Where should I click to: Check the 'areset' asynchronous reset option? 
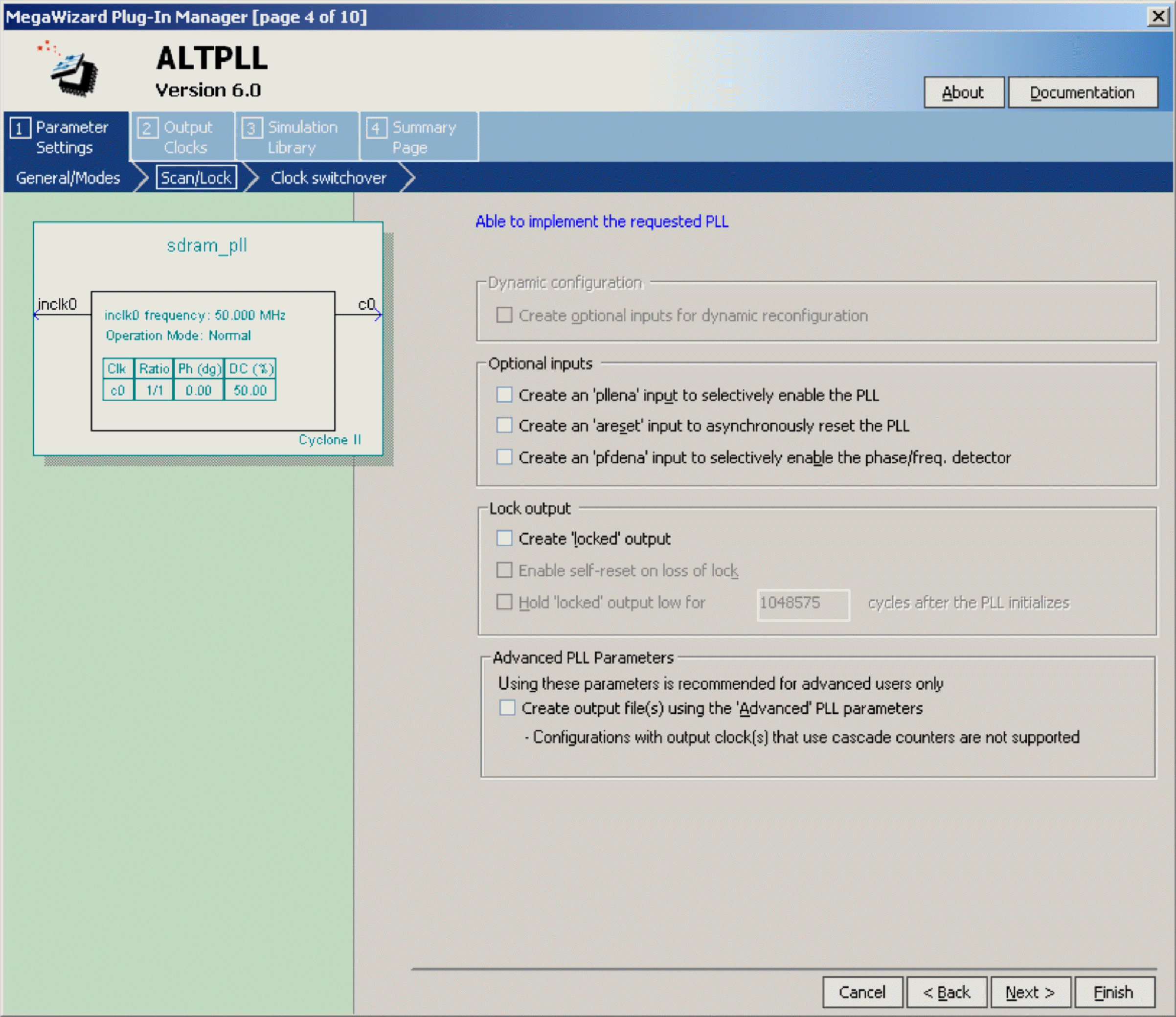tap(504, 425)
